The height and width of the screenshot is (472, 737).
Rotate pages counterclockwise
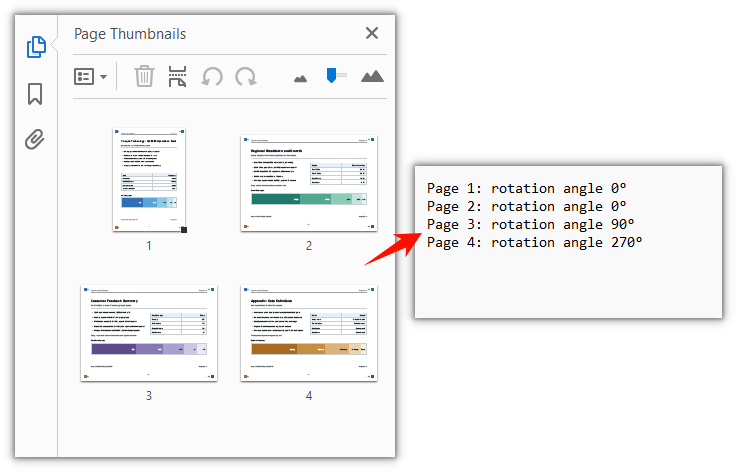212,77
